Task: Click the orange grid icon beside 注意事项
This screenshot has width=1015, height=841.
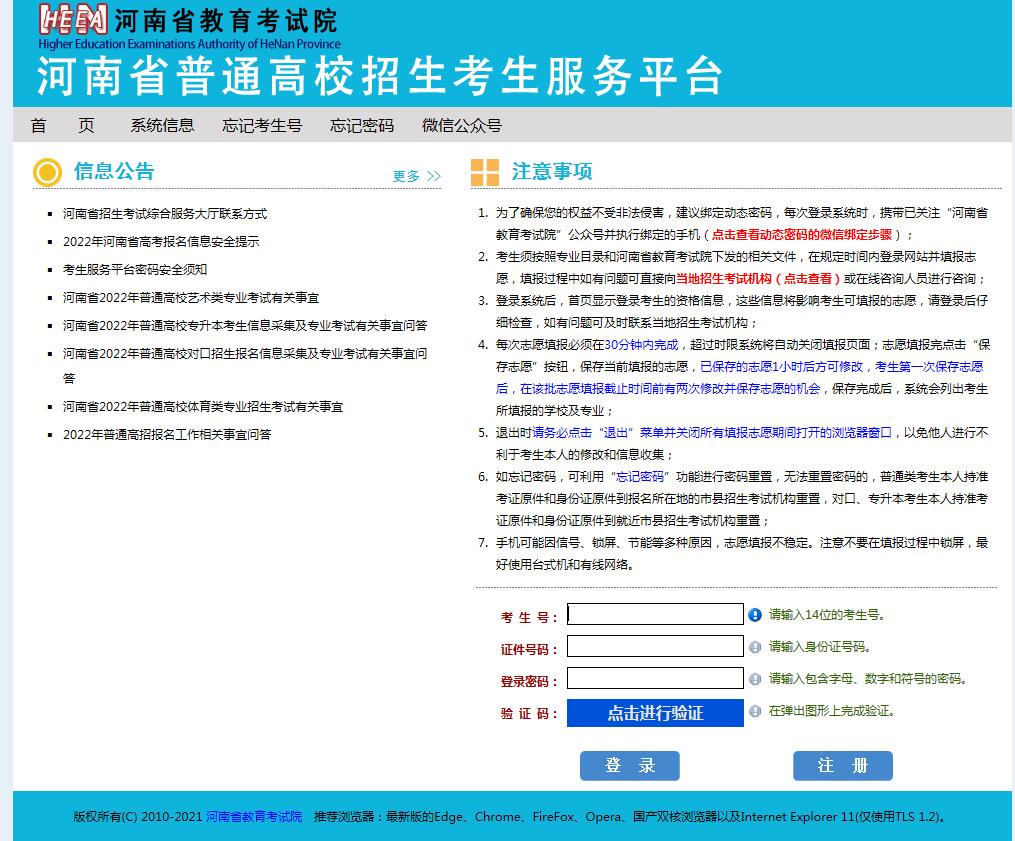Action: 485,172
